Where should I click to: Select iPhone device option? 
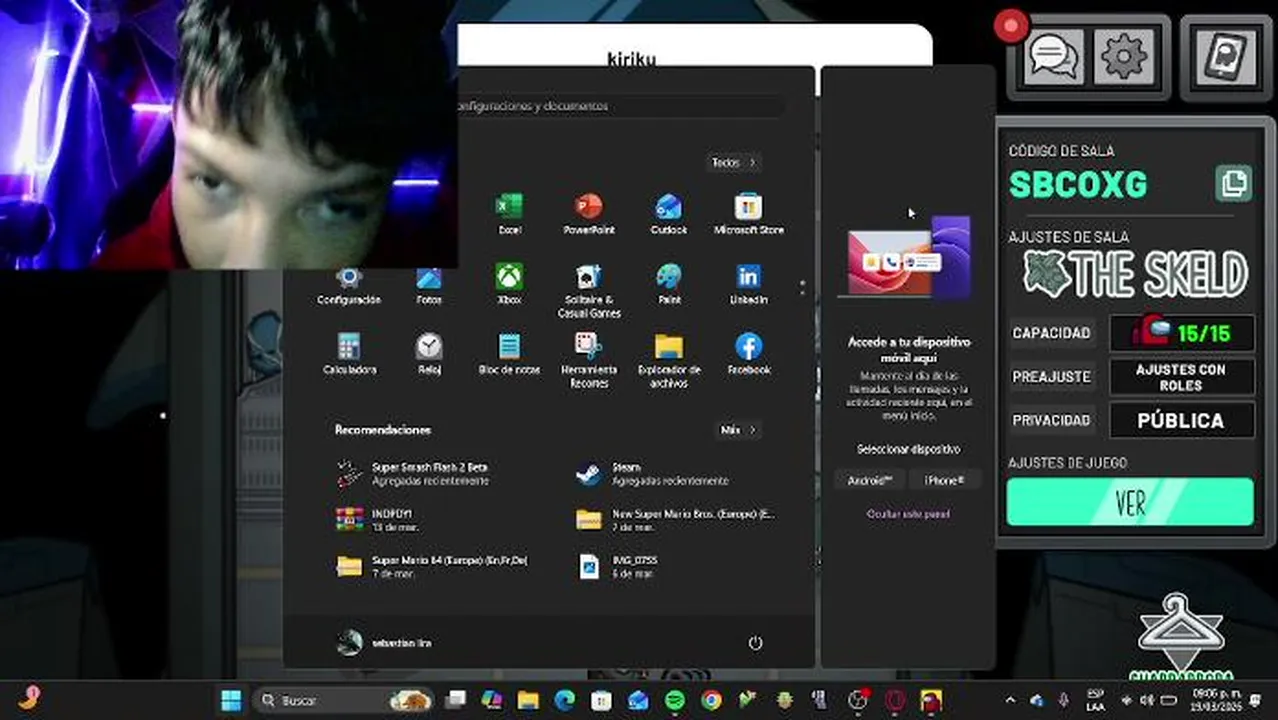click(944, 480)
